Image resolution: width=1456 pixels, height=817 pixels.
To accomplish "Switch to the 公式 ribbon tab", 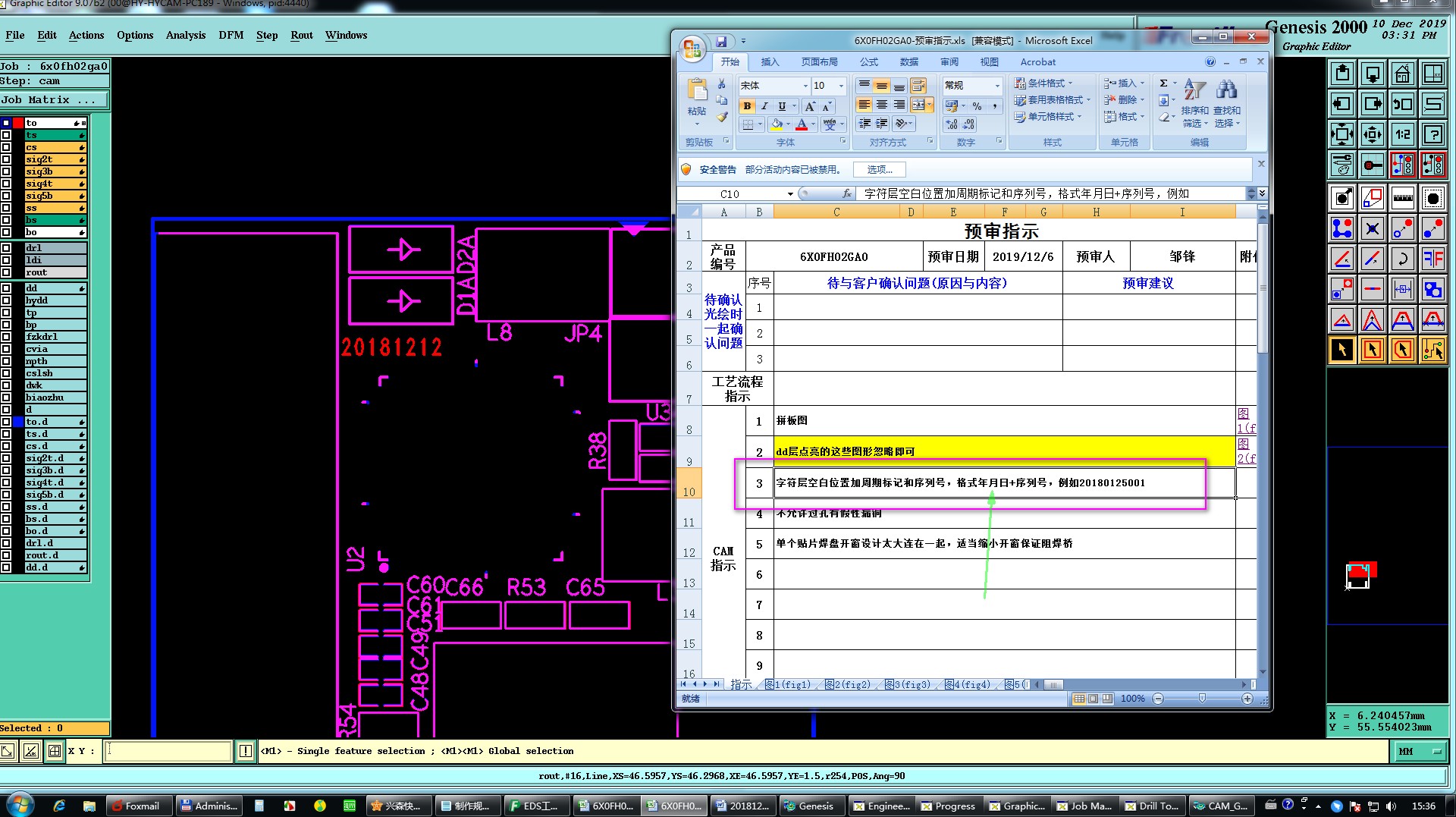I will pyautogui.click(x=869, y=62).
